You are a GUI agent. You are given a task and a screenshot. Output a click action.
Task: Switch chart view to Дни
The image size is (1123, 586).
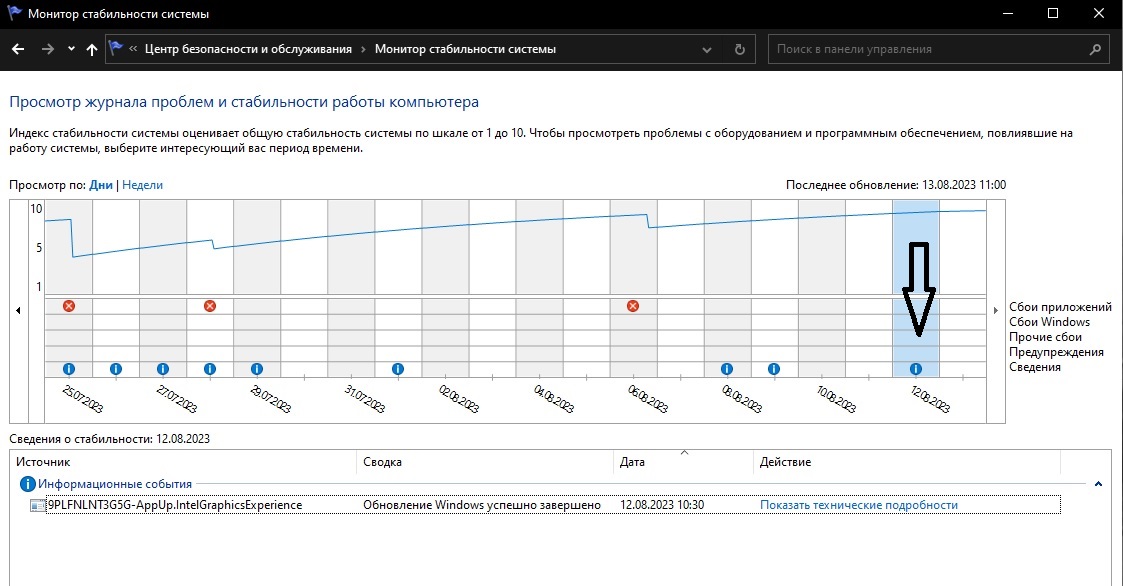coord(101,185)
